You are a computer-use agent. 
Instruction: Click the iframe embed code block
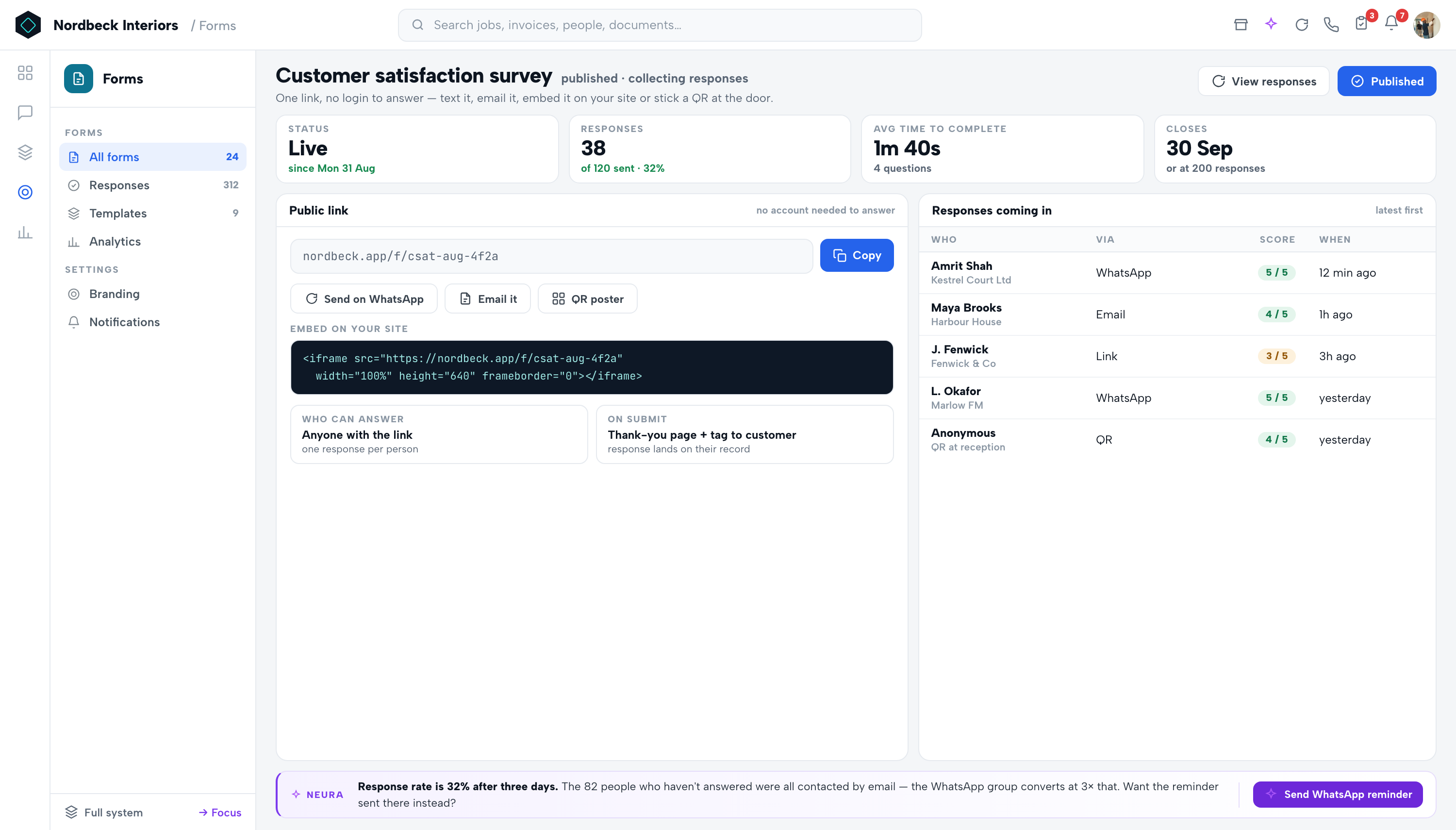(x=592, y=367)
